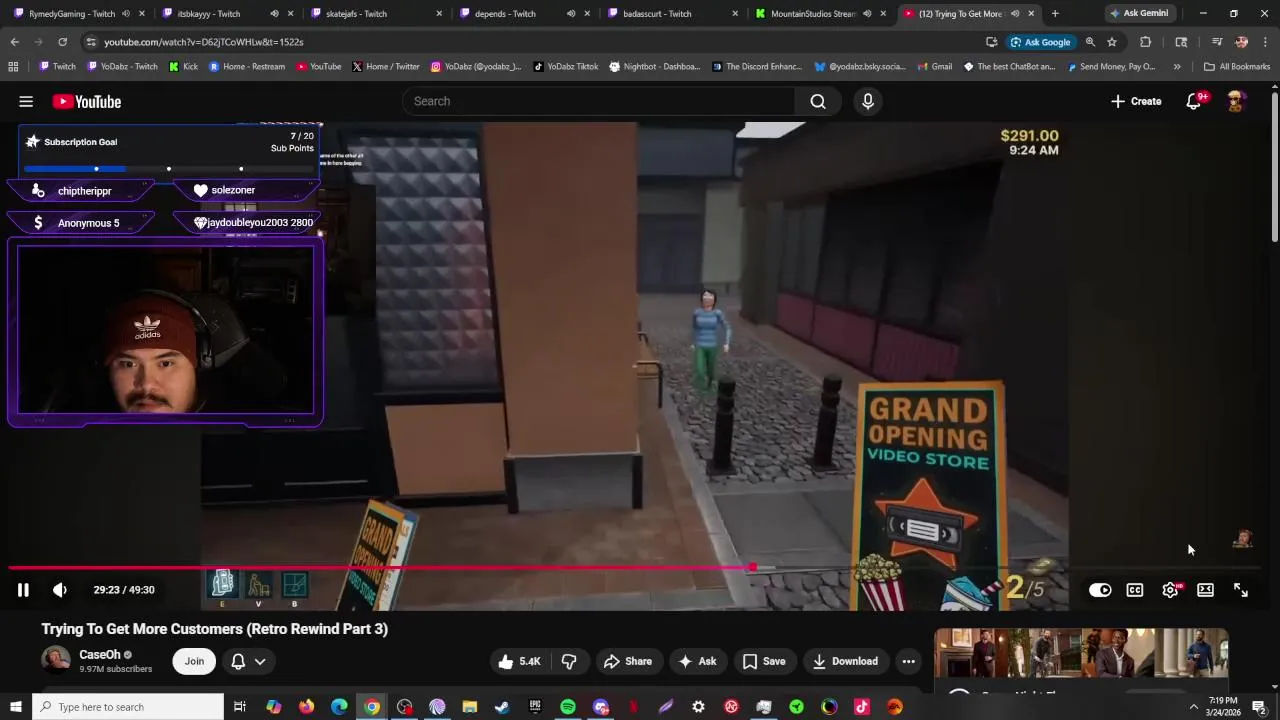Open the Nightbot Dashboard bookmark
Screen dimensions: 1280x720
click(x=654, y=67)
